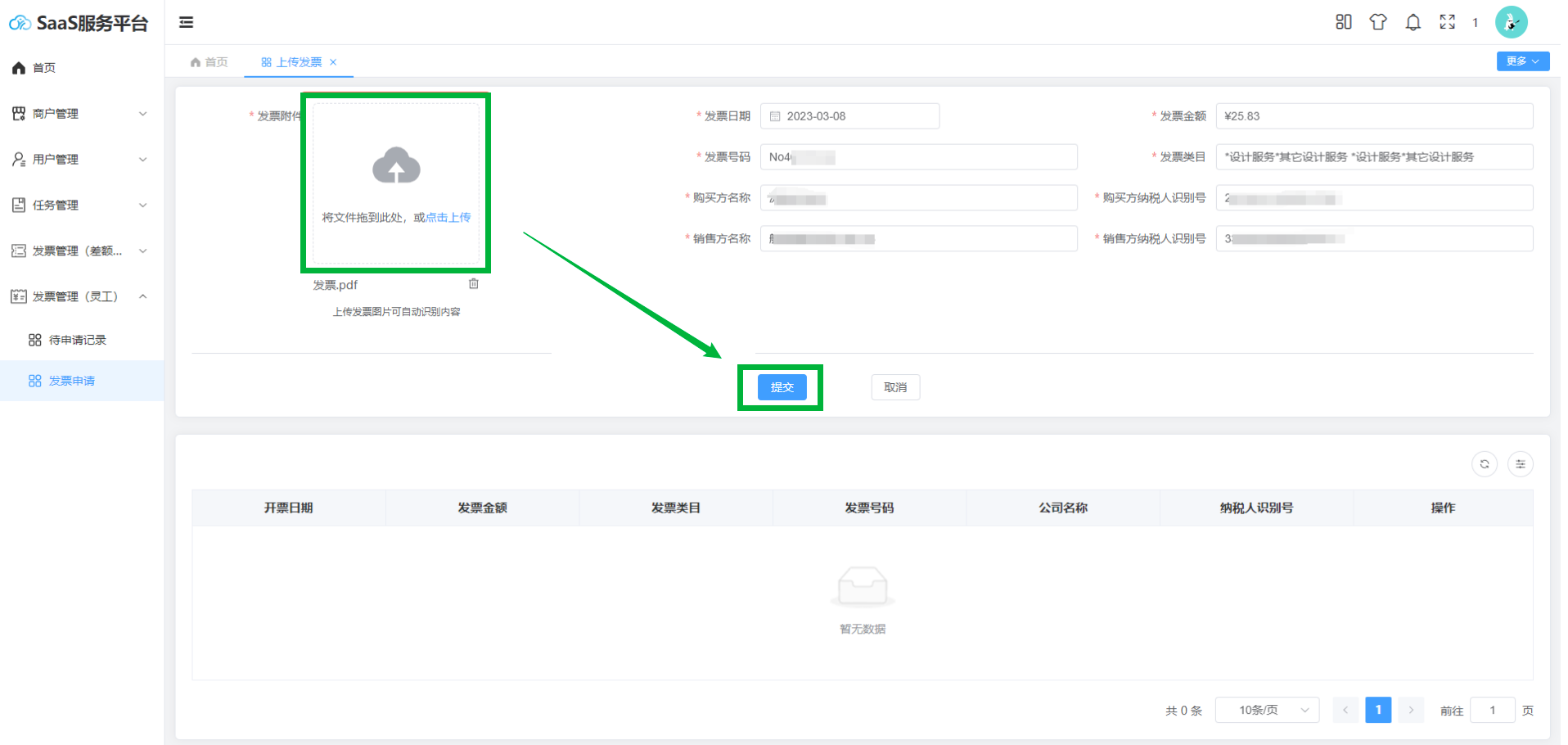This screenshot has height=745, width=1568.
Task: Open the notification bell
Action: click(1413, 22)
